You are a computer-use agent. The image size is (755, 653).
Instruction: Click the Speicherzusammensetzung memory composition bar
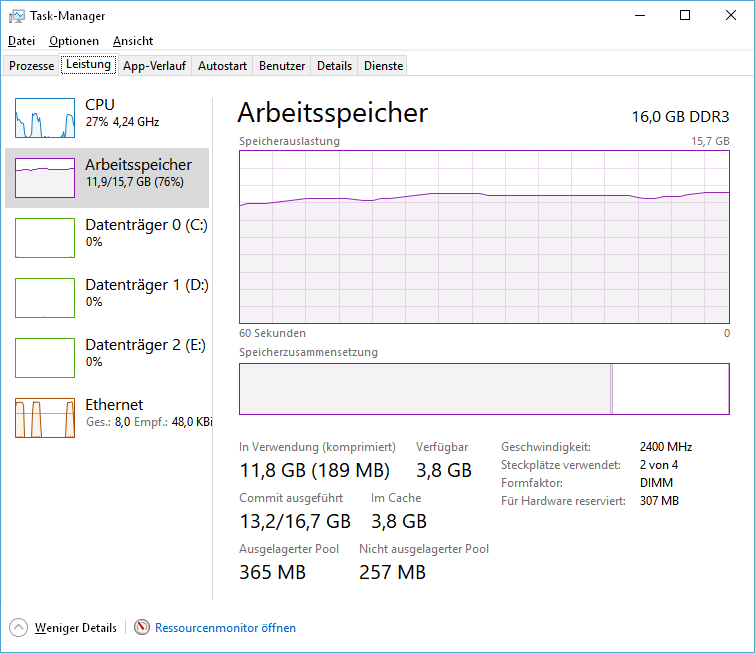pyautogui.click(x=484, y=389)
